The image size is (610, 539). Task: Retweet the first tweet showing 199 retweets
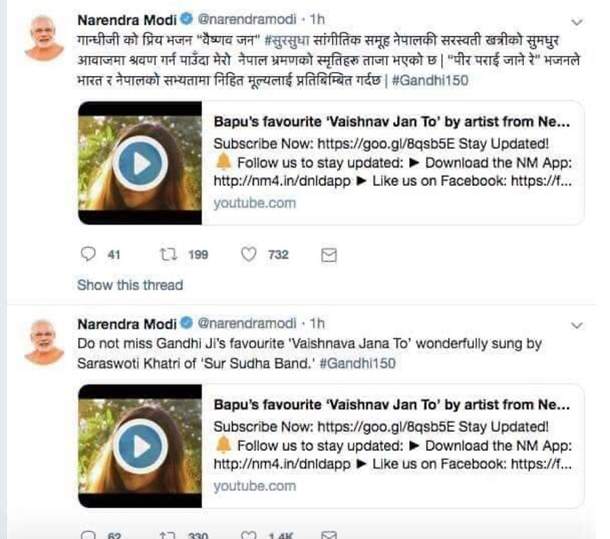pyautogui.click(x=169, y=255)
